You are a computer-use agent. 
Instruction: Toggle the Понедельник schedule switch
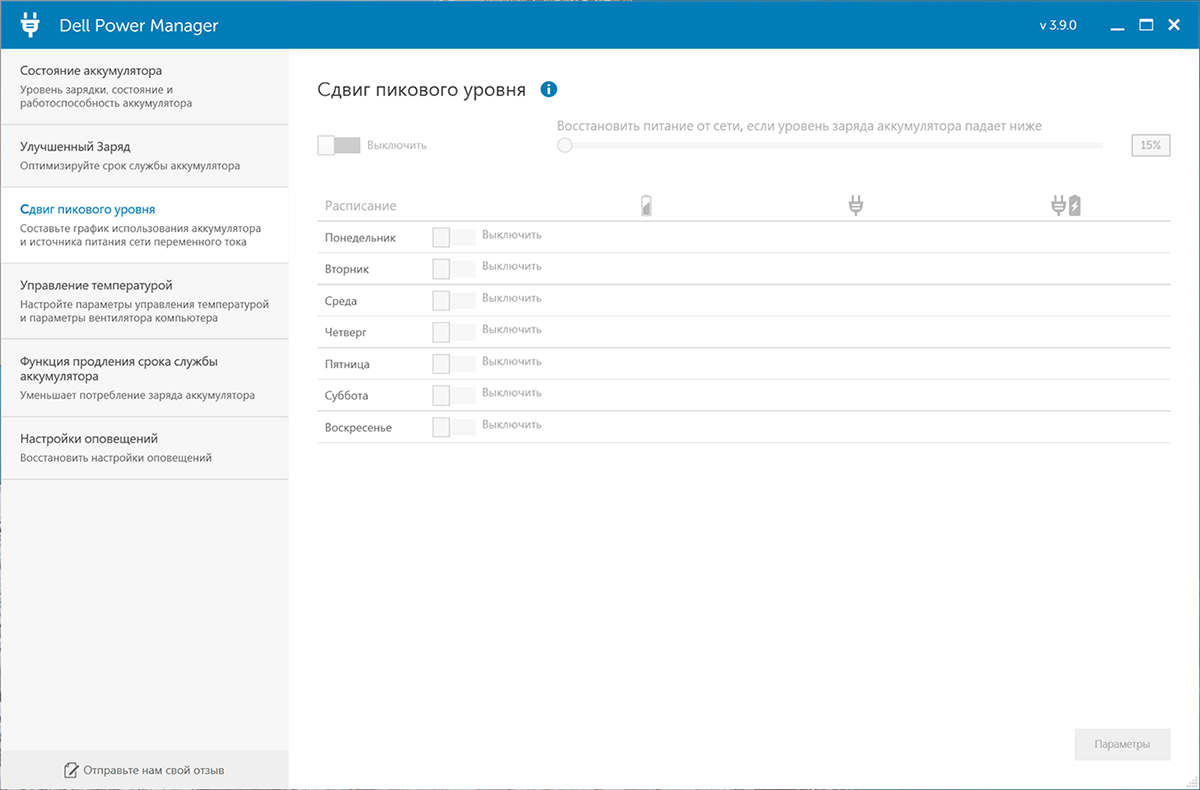[x=453, y=237]
